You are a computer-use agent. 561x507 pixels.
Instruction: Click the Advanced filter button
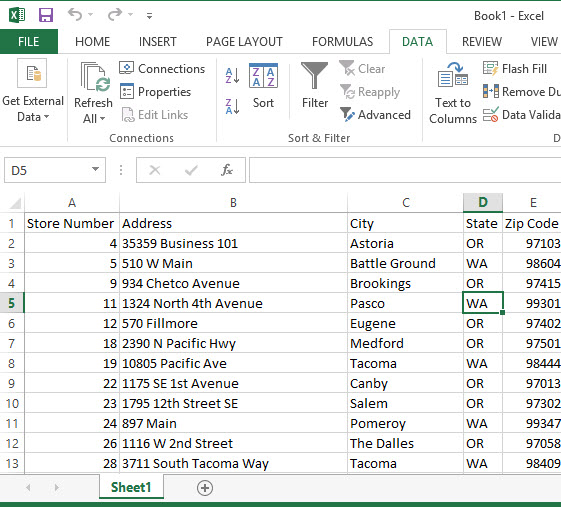pyautogui.click(x=375, y=115)
